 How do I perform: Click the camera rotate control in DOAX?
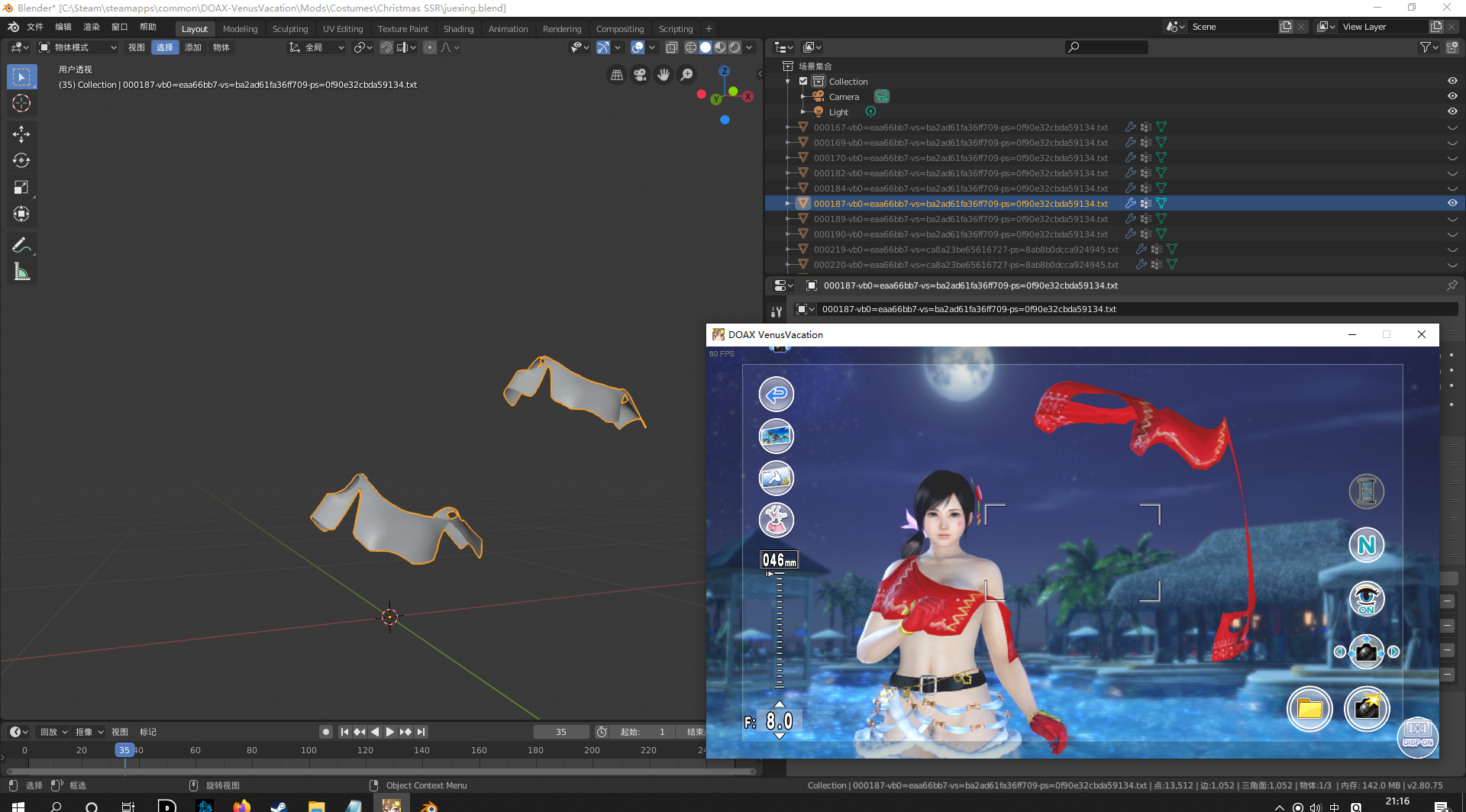click(x=1367, y=652)
